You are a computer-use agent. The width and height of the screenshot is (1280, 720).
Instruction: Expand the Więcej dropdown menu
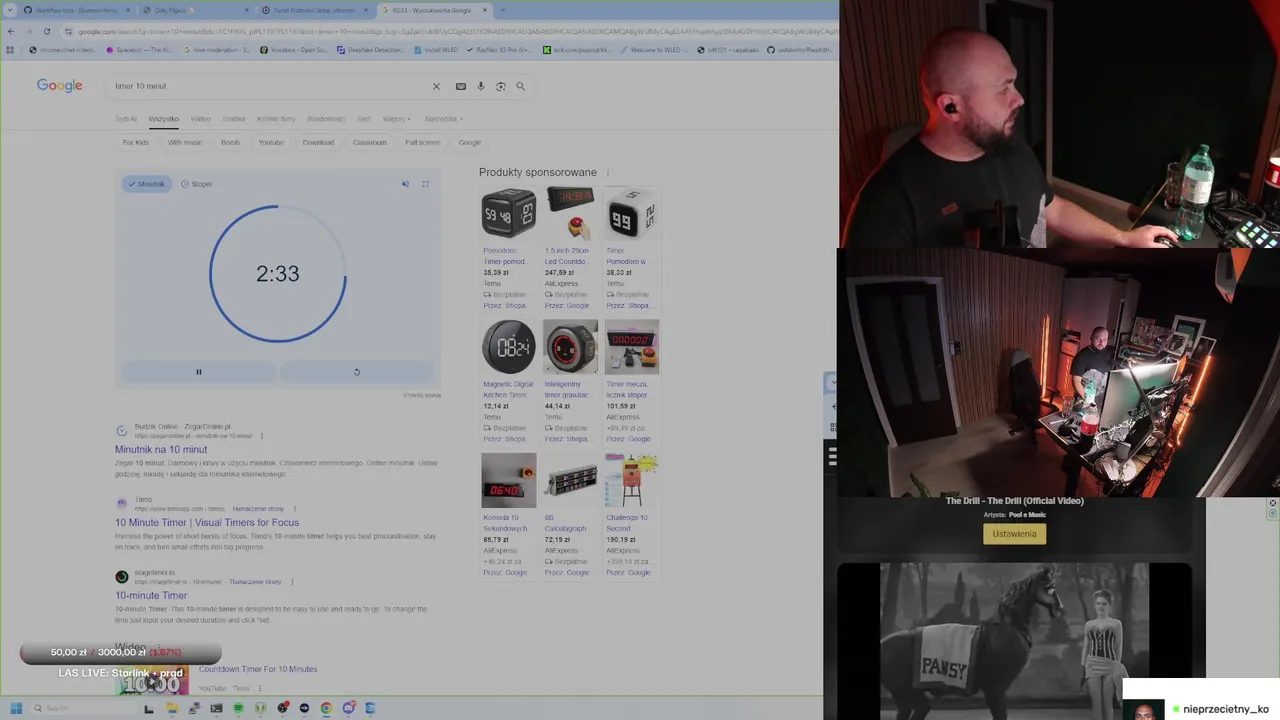click(x=396, y=119)
